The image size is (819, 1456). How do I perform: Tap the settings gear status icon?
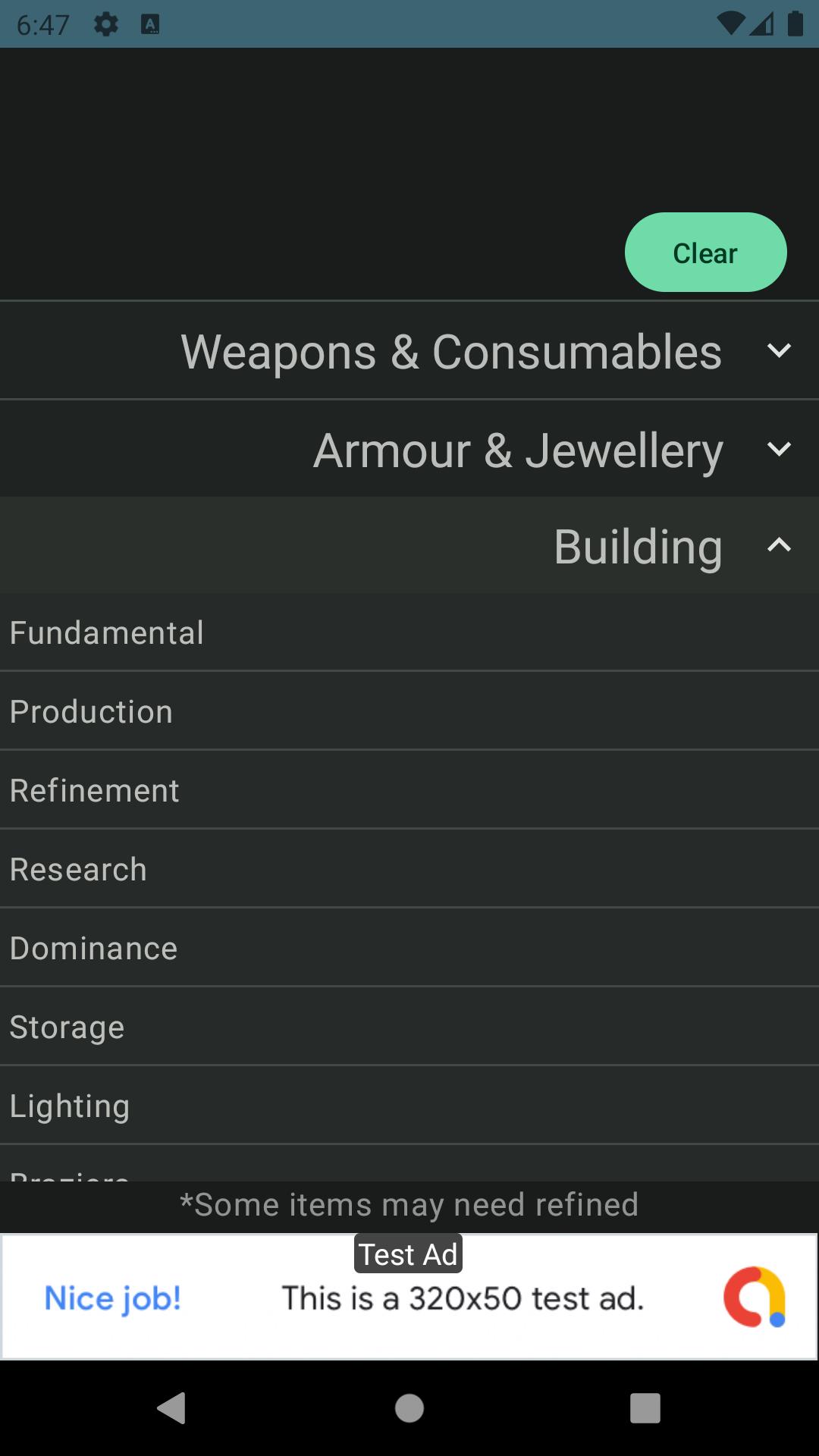pyautogui.click(x=106, y=25)
